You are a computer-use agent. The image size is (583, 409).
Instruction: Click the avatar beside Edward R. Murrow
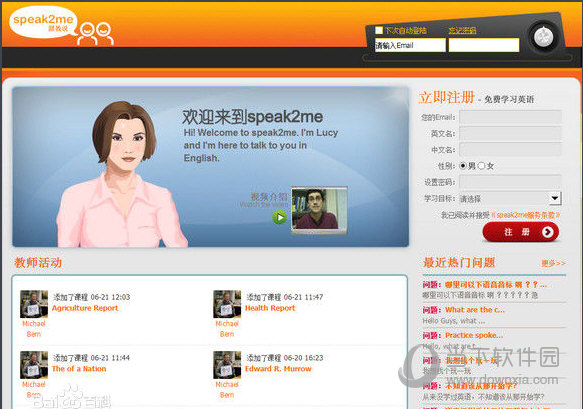click(x=227, y=365)
